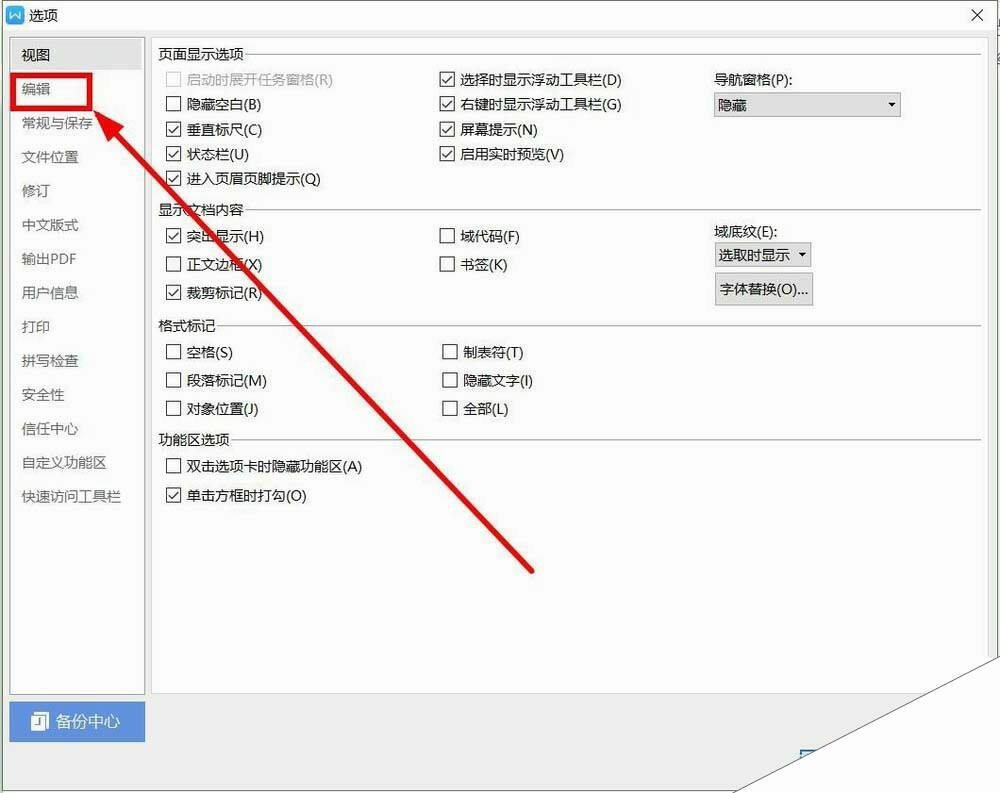Click the WPS icon in title bar
The image size is (1000, 793).
pos(14,15)
